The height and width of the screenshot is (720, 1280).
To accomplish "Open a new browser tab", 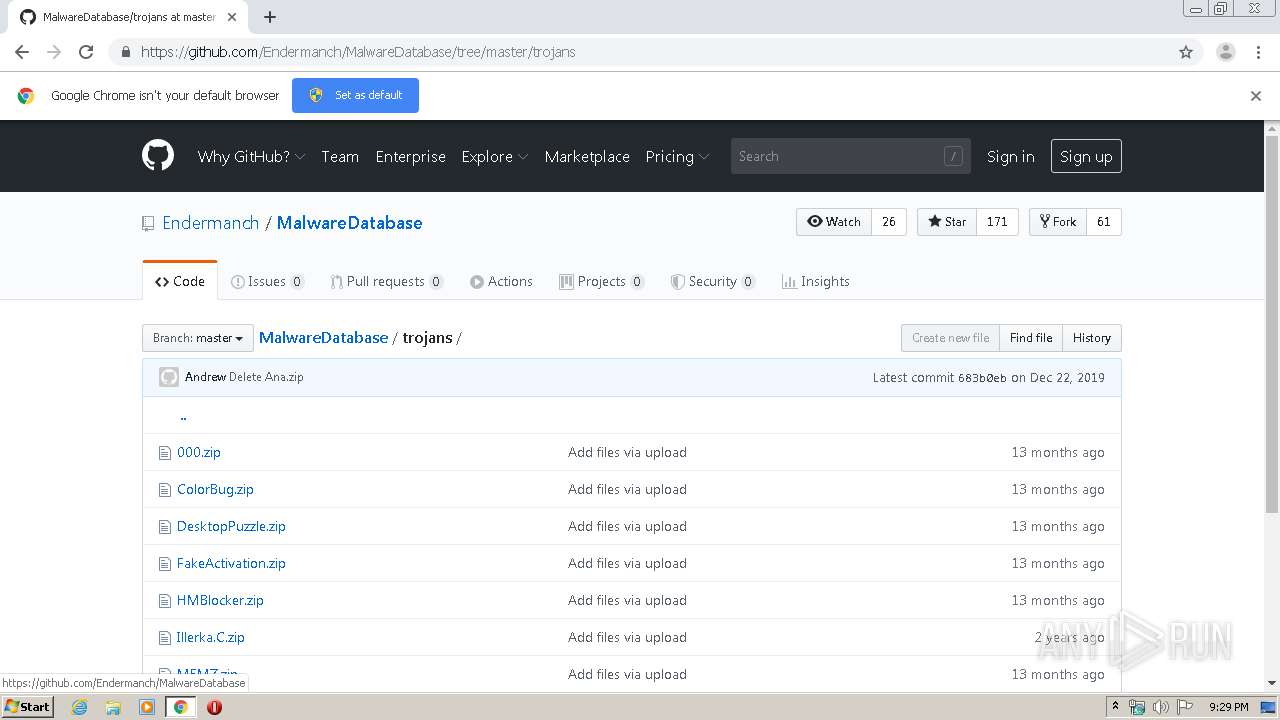I will (270, 17).
